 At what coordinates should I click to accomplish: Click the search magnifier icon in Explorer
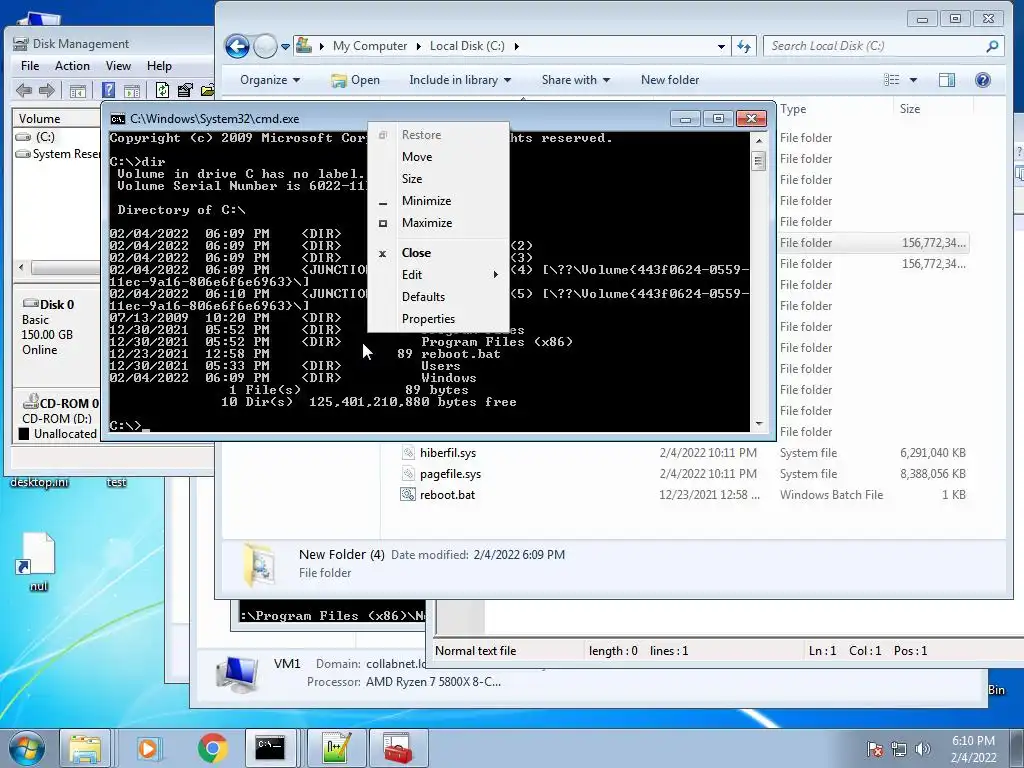pyautogui.click(x=992, y=46)
